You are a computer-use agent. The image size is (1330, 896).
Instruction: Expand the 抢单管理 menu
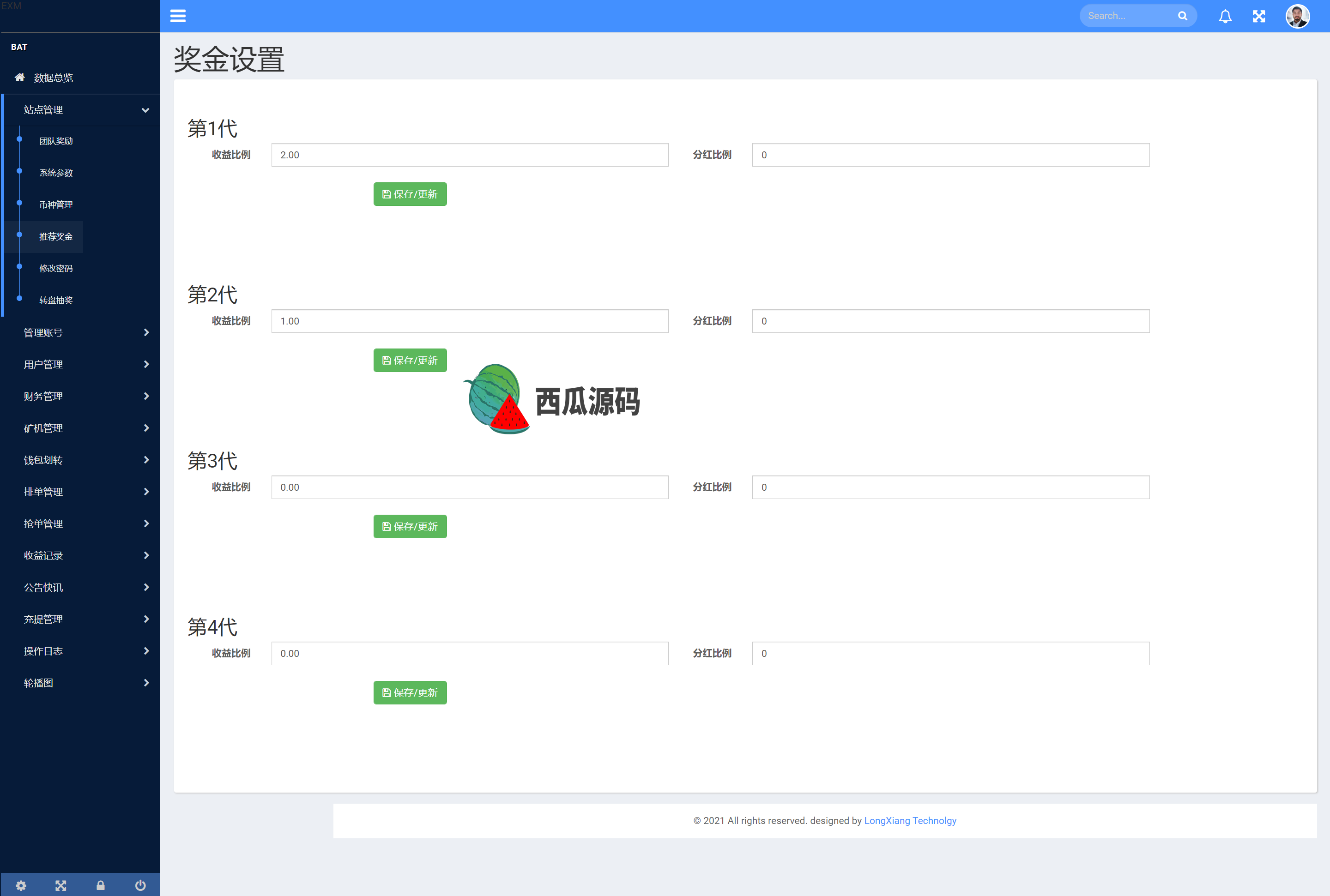pos(82,523)
